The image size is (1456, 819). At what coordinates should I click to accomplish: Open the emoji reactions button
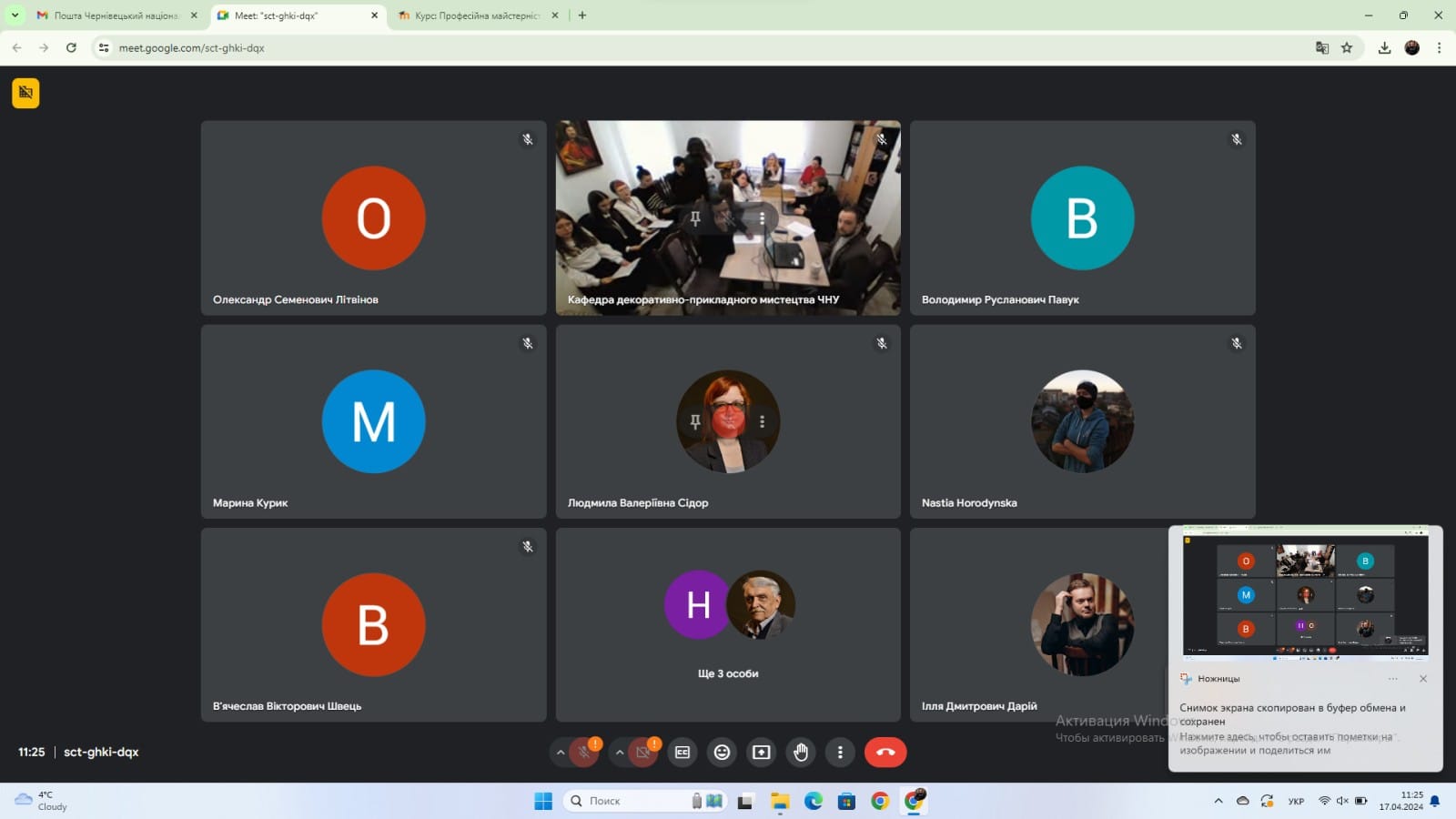722,753
